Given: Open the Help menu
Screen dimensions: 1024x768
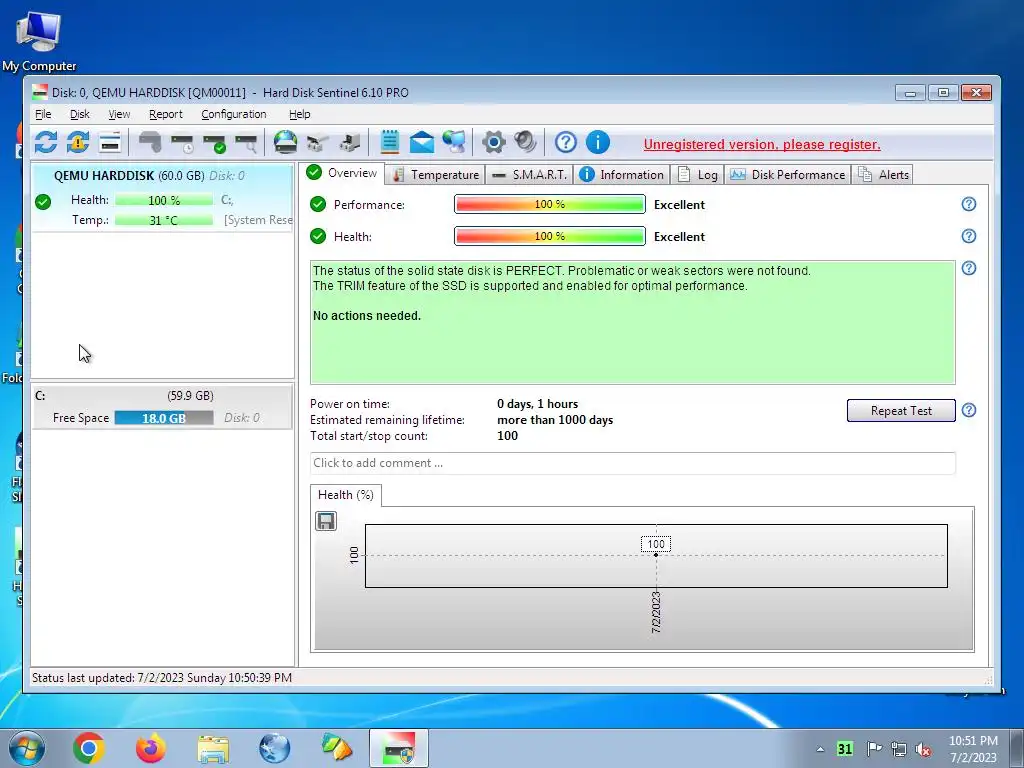Looking at the screenshot, I should 300,114.
